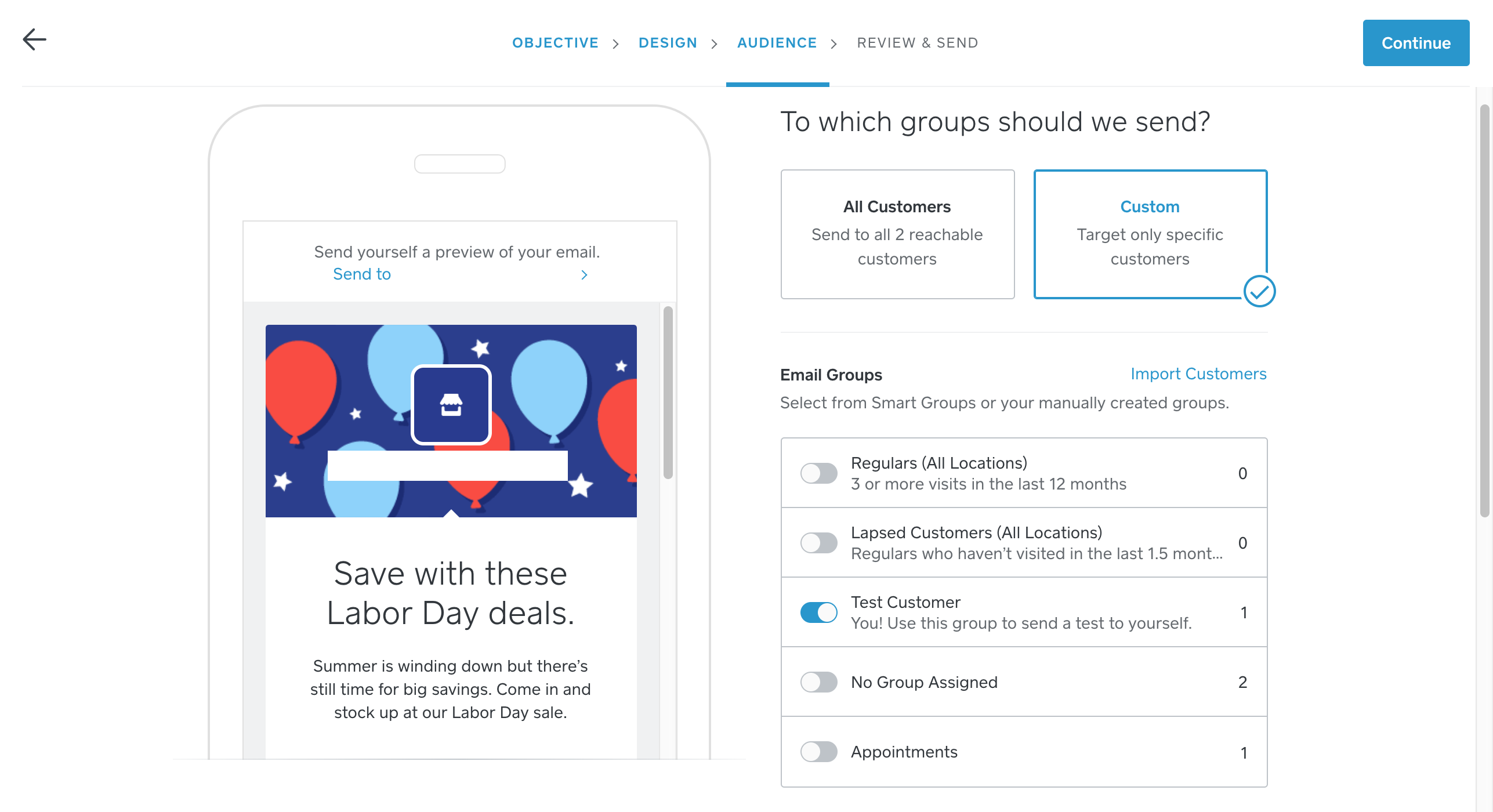Image resolution: width=1493 pixels, height=812 pixels.
Task: Select the All Customers option card
Action: tap(897, 234)
